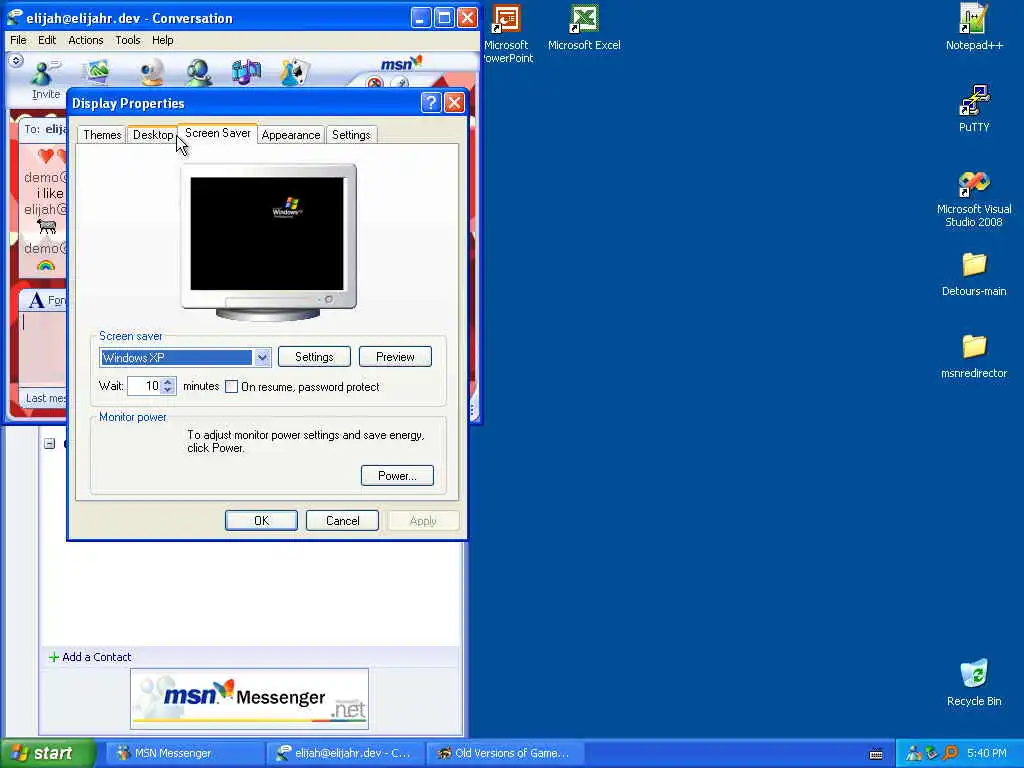Image resolution: width=1024 pixels, height=768 pixels.
Task: Click the screen saver Settings button
Action: point(314,357)
